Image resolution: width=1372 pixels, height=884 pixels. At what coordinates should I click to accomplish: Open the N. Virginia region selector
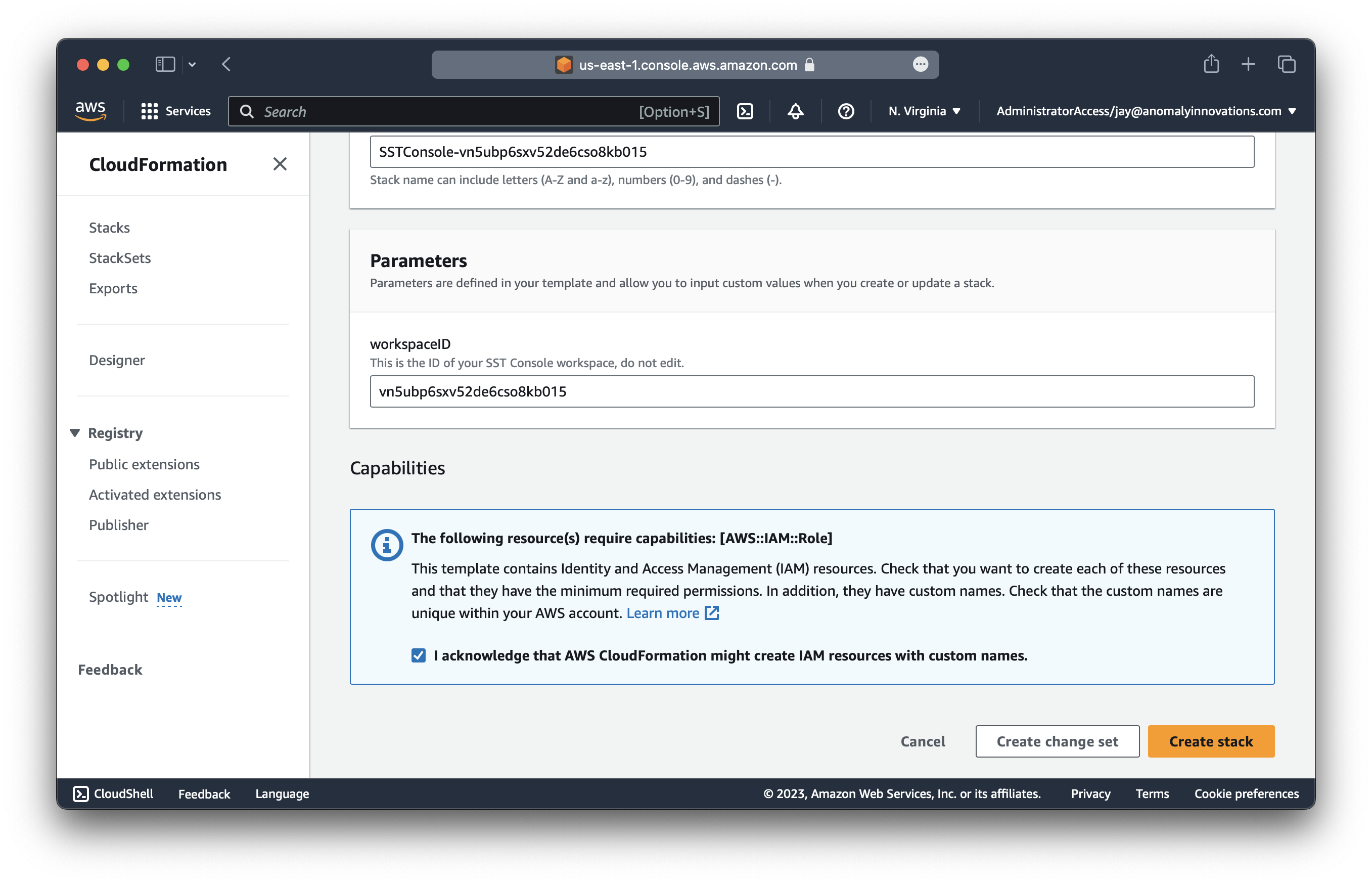pos(923,111)
